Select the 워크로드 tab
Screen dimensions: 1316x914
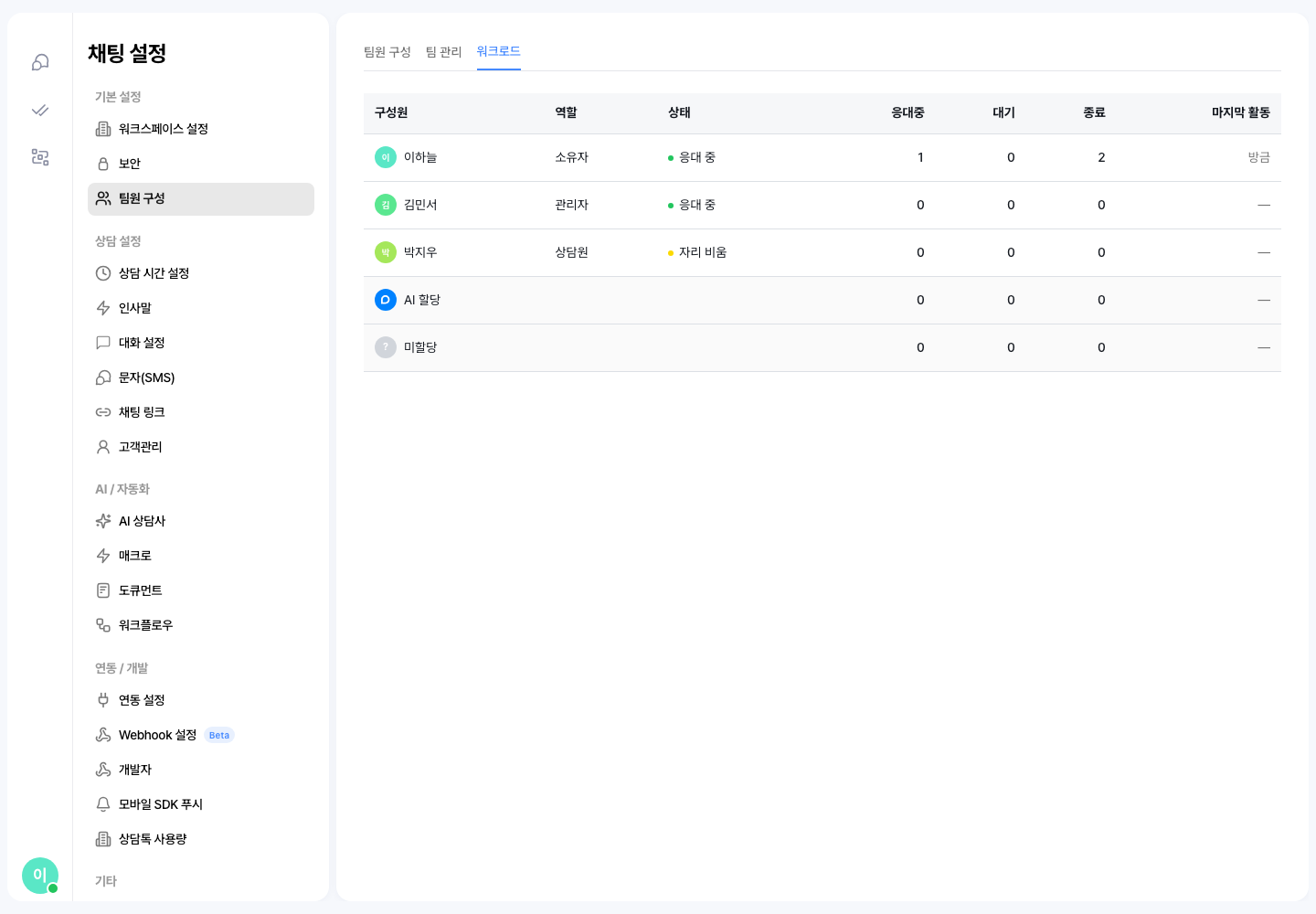pos(499,51)
